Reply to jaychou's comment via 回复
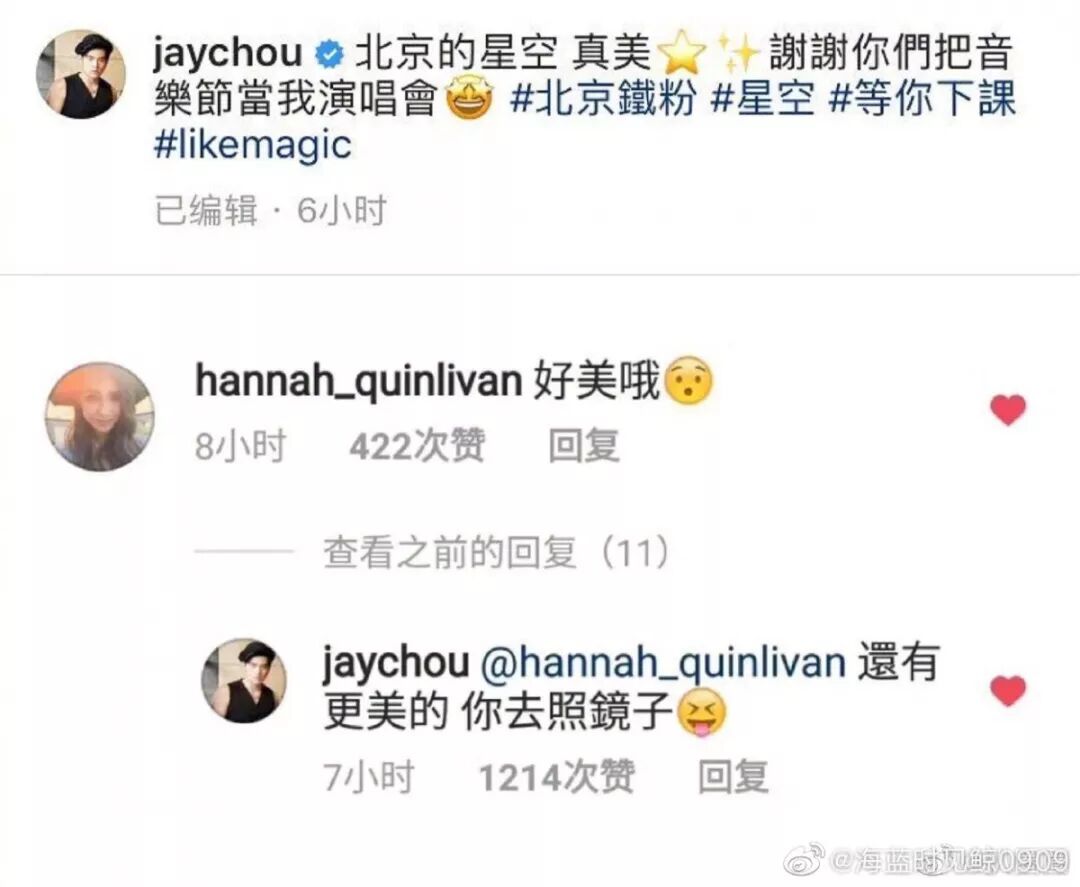This screenshot has height=887, width=1080. (x=733, y=777)
